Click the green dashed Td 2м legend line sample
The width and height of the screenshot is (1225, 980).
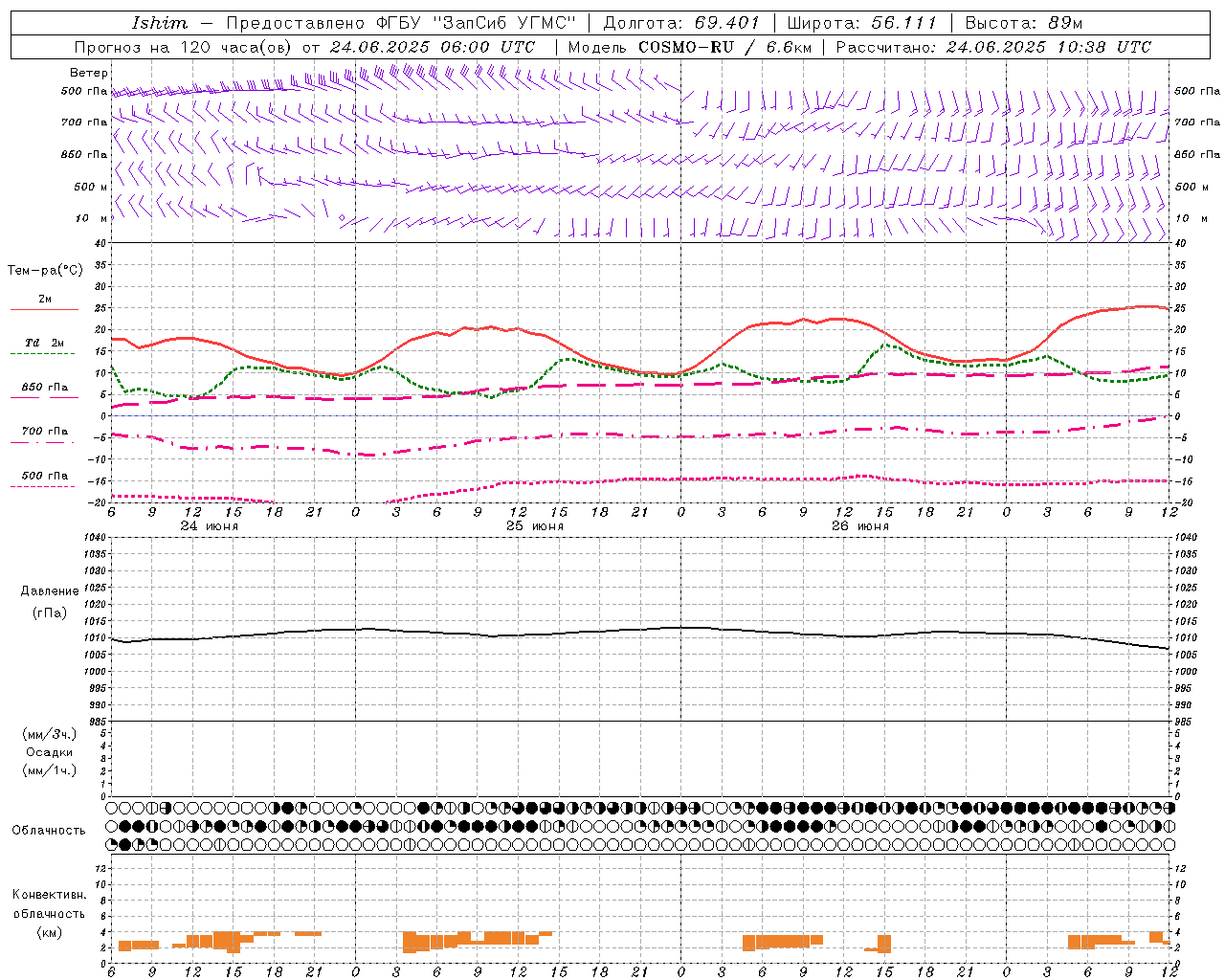[x=42, y=353]
